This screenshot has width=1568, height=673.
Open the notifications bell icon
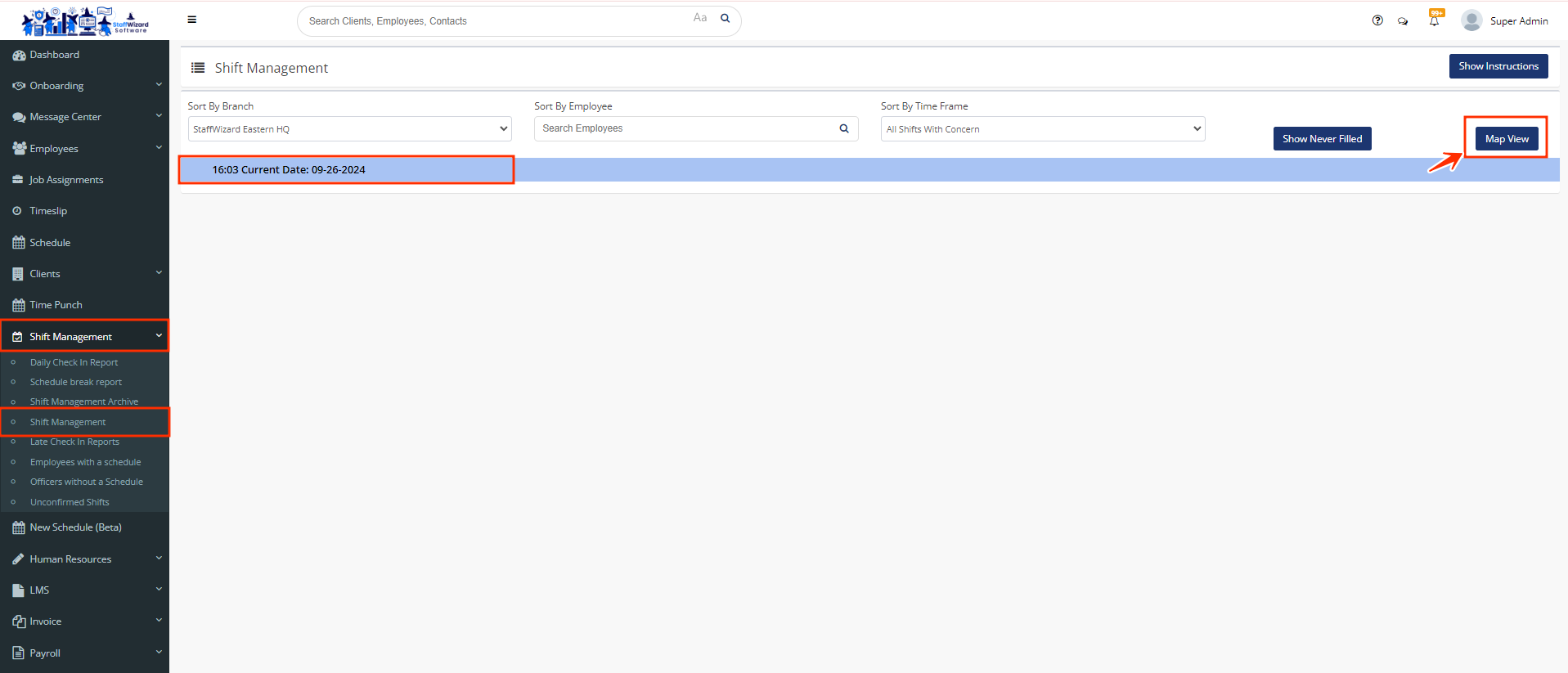click(x=1434, y=20)
